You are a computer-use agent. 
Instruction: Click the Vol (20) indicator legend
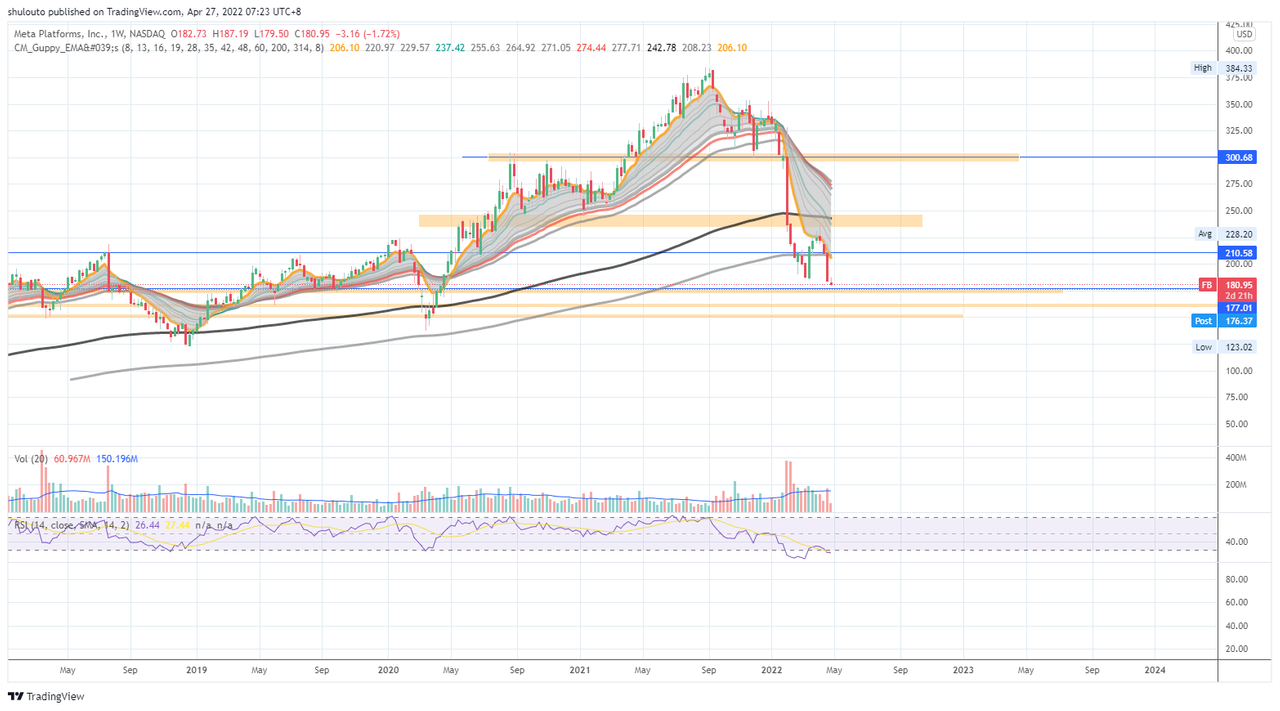point(31,459)
